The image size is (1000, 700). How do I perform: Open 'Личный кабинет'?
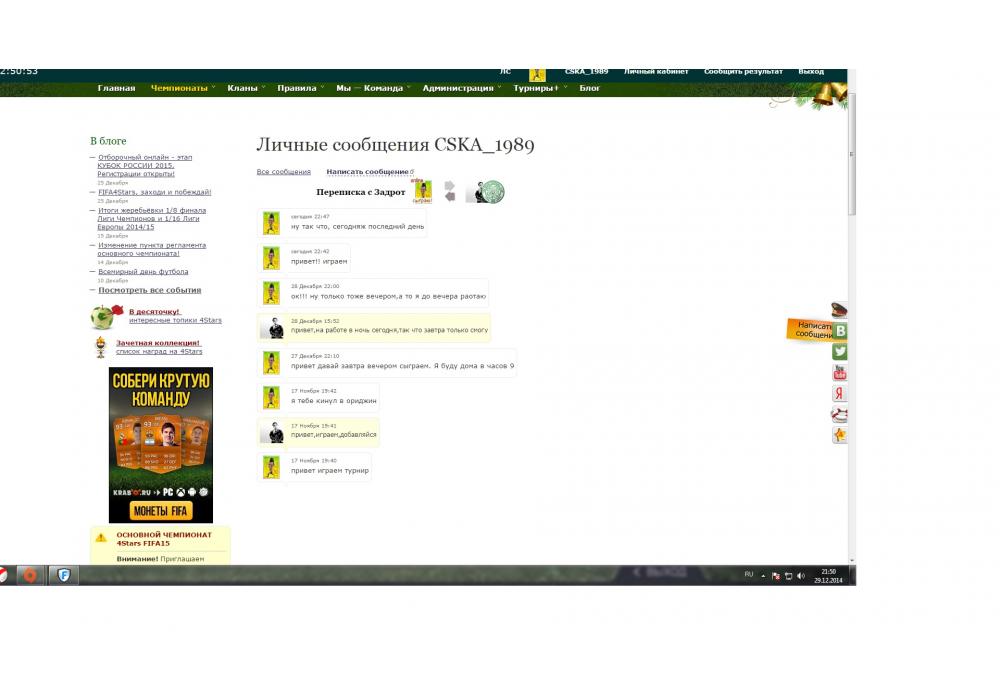[656, 71]
